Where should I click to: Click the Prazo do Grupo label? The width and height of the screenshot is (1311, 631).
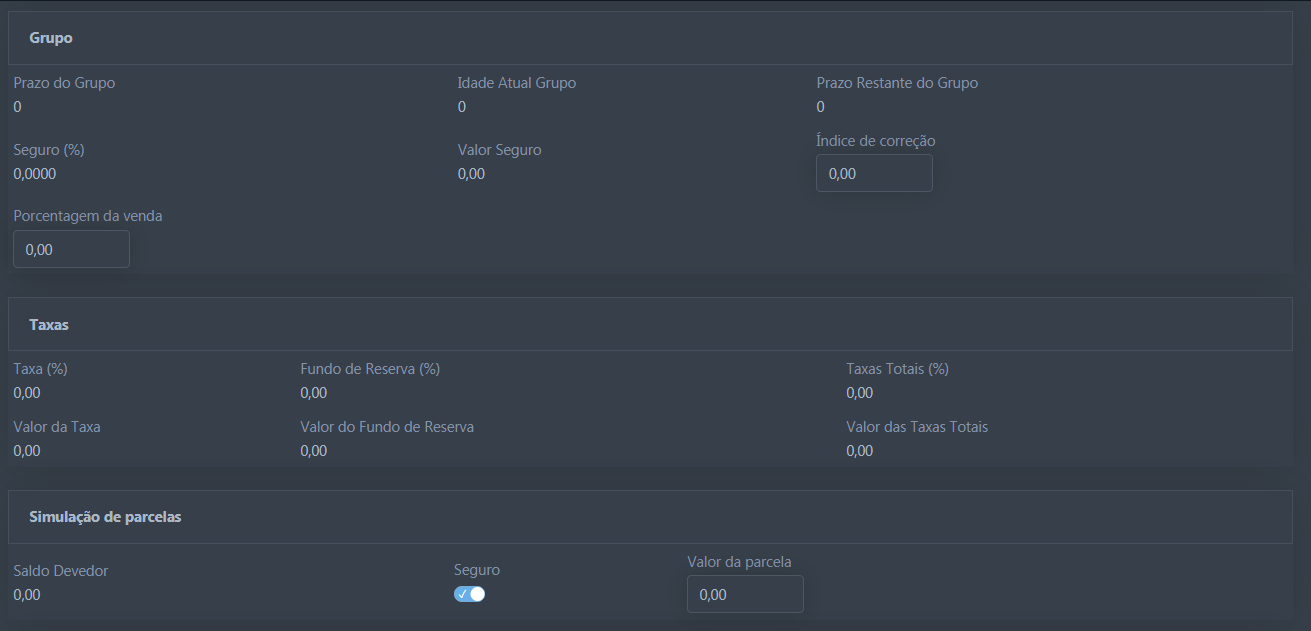[64, 83]
